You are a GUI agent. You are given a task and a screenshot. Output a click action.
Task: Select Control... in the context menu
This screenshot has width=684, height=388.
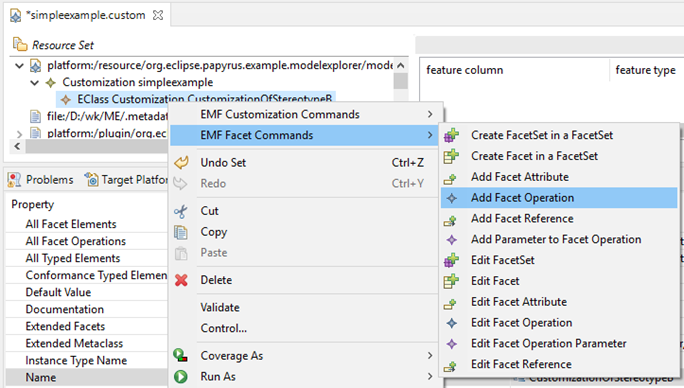tap(304, 328)
